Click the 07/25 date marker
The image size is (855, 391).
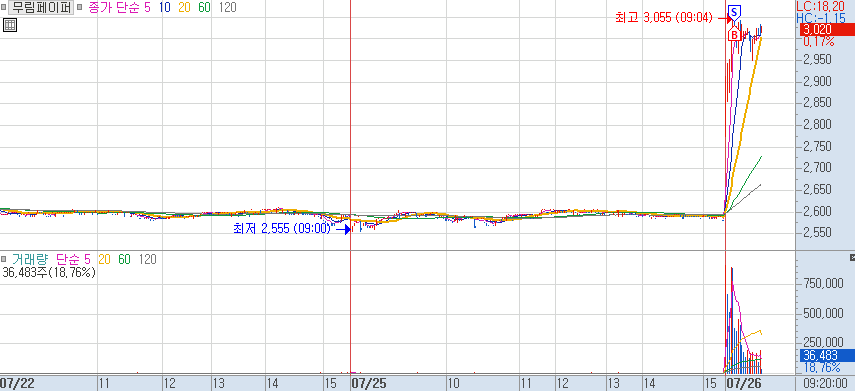[x=368, y=383]
